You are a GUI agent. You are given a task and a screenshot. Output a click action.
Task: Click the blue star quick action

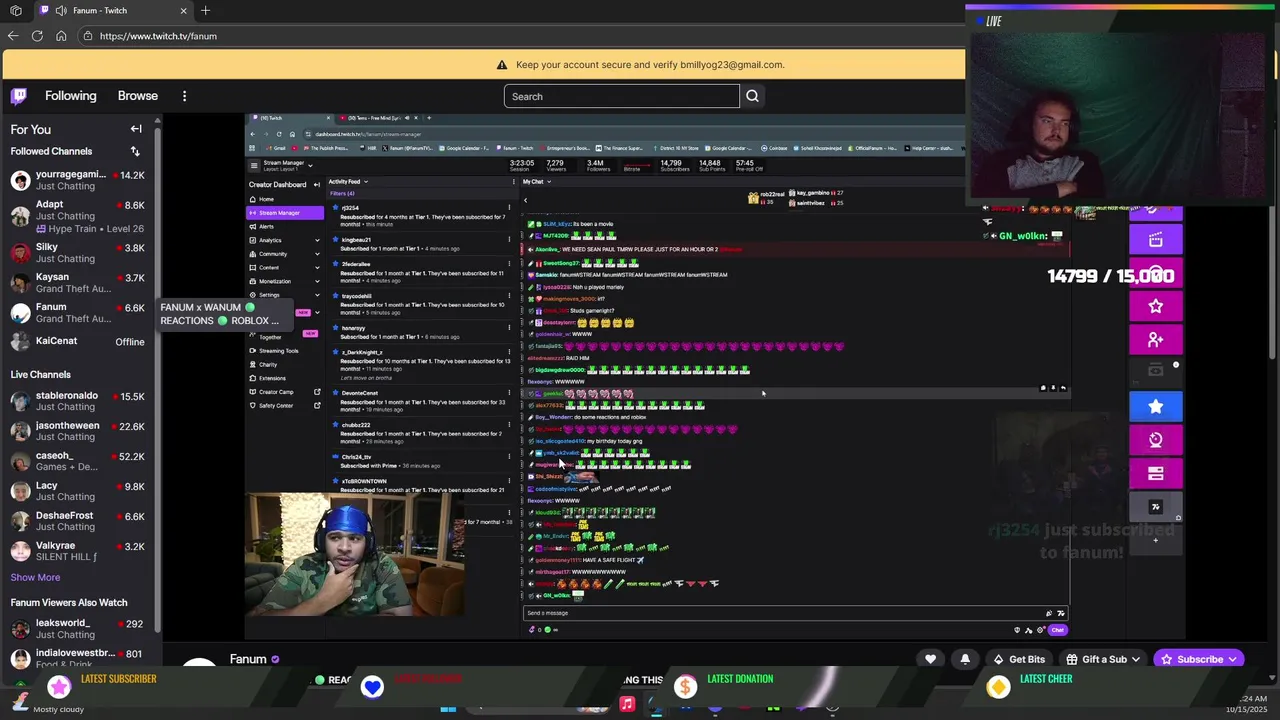pyautogui.click(x=1156, y=406)
